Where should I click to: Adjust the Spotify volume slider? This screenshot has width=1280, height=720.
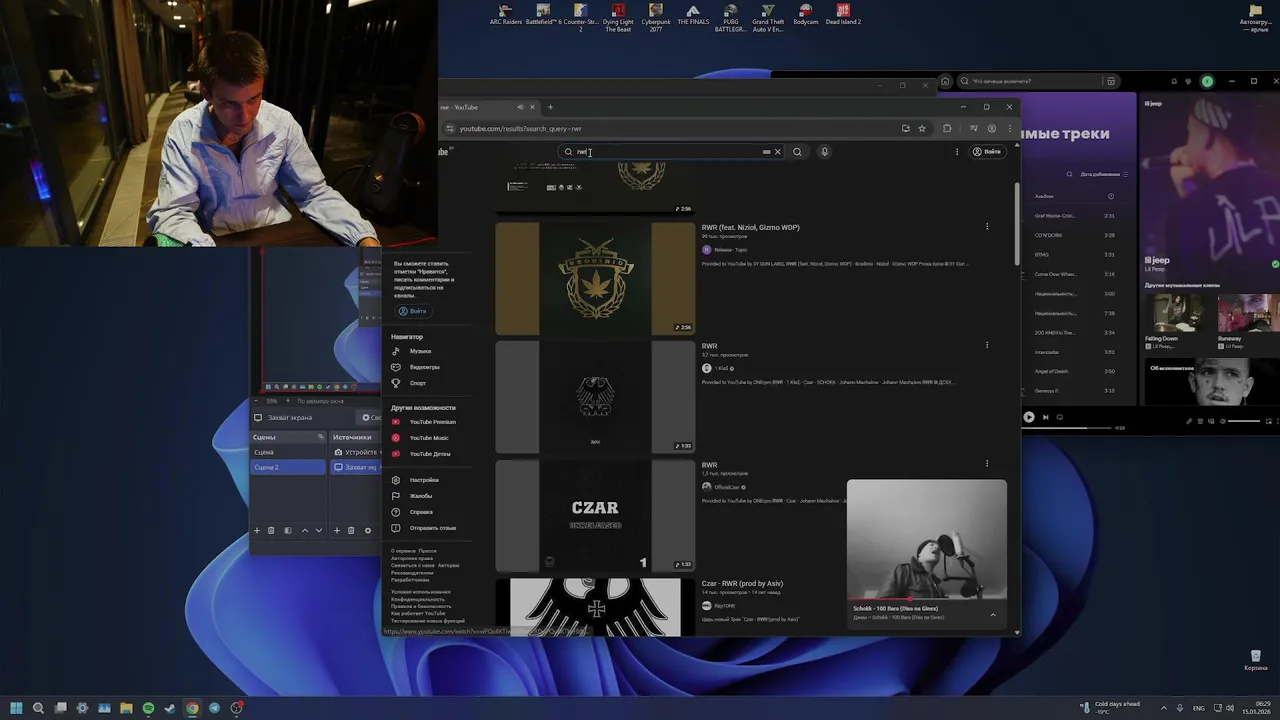[1244, 421]
